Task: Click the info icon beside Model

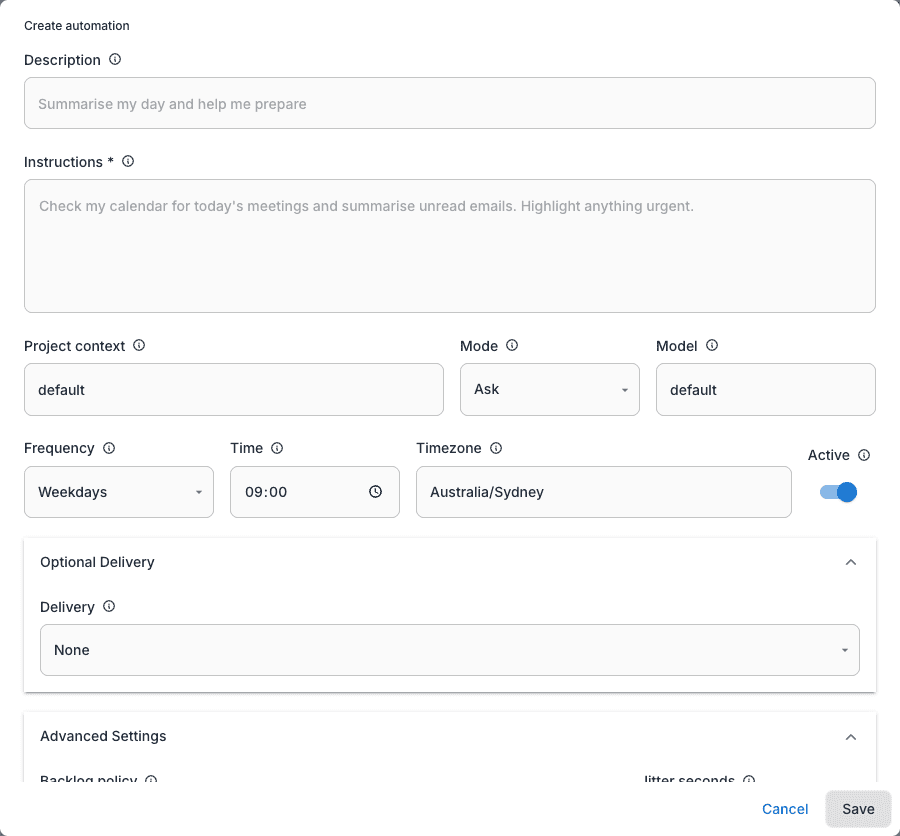Action: click(x=712, y=345)
